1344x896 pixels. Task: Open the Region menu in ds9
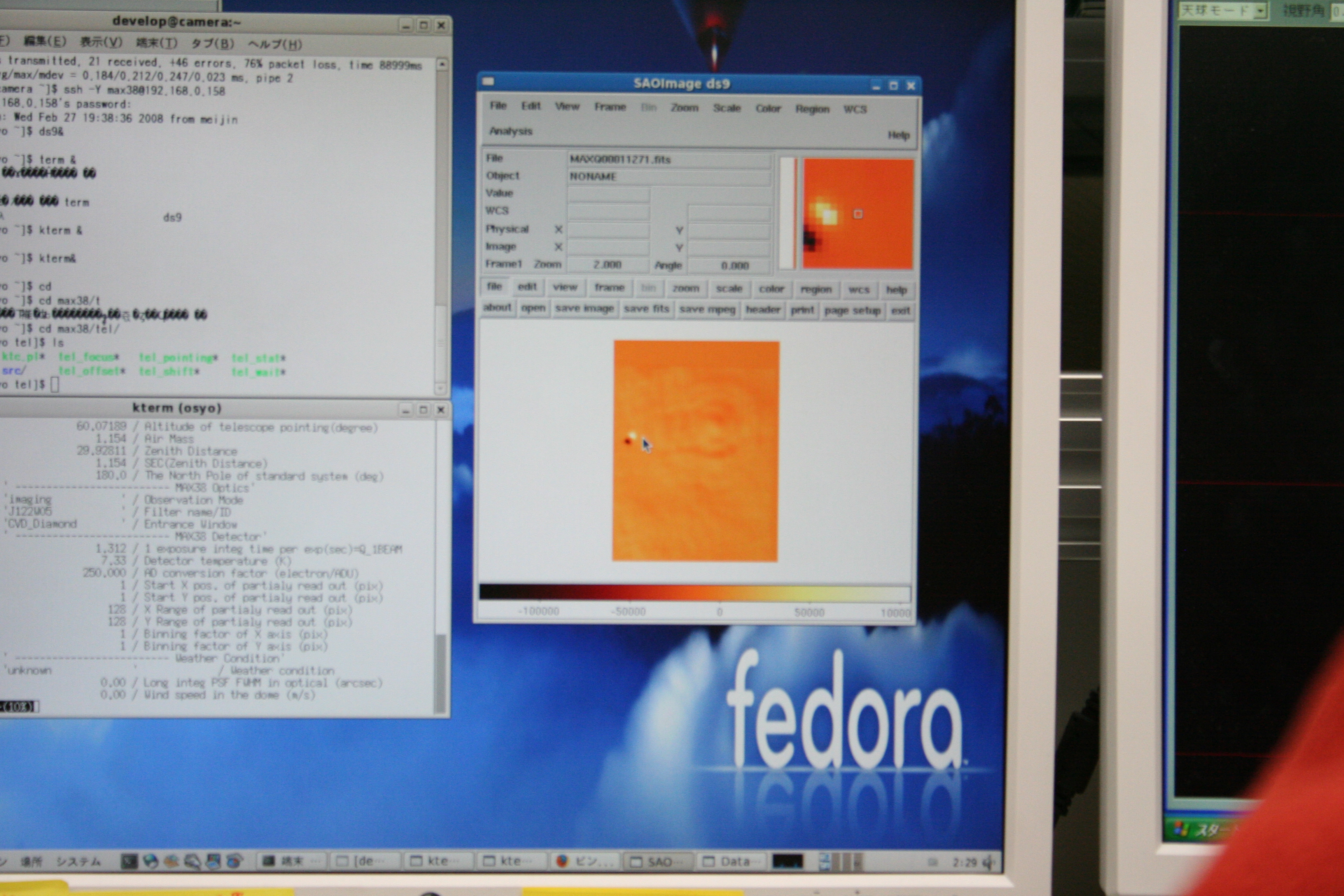tap(812, 109)
